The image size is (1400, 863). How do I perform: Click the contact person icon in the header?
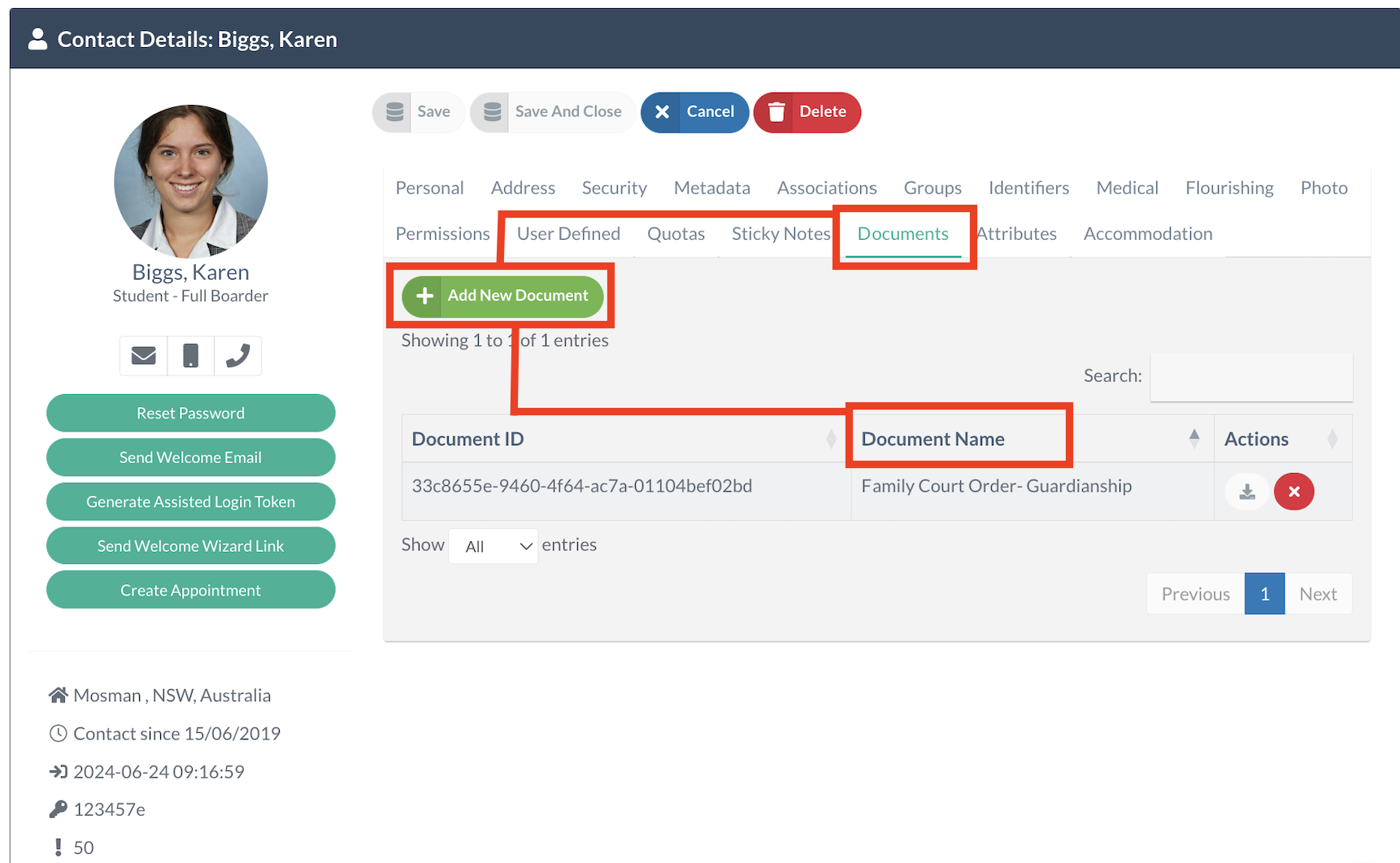(37, 39)
